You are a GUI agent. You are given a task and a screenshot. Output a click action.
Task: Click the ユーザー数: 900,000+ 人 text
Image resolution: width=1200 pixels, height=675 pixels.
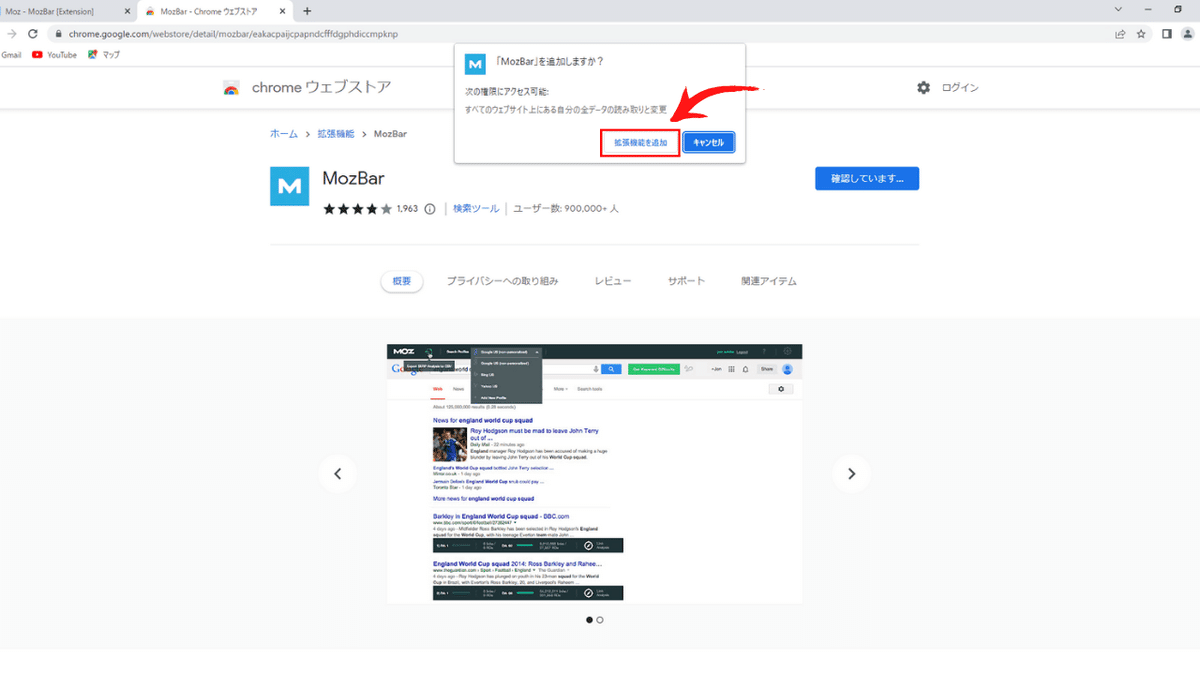(x=566, y=209)
